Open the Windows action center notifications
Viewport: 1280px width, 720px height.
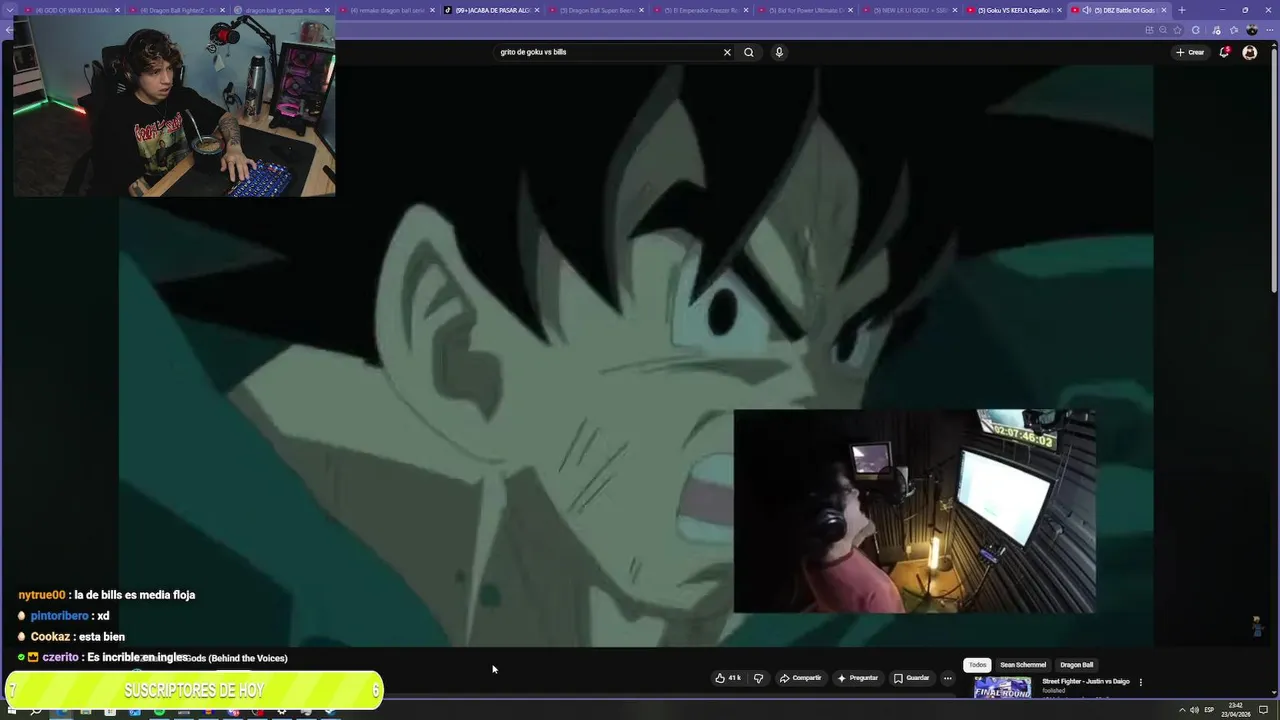click(x=1264, y=710)
